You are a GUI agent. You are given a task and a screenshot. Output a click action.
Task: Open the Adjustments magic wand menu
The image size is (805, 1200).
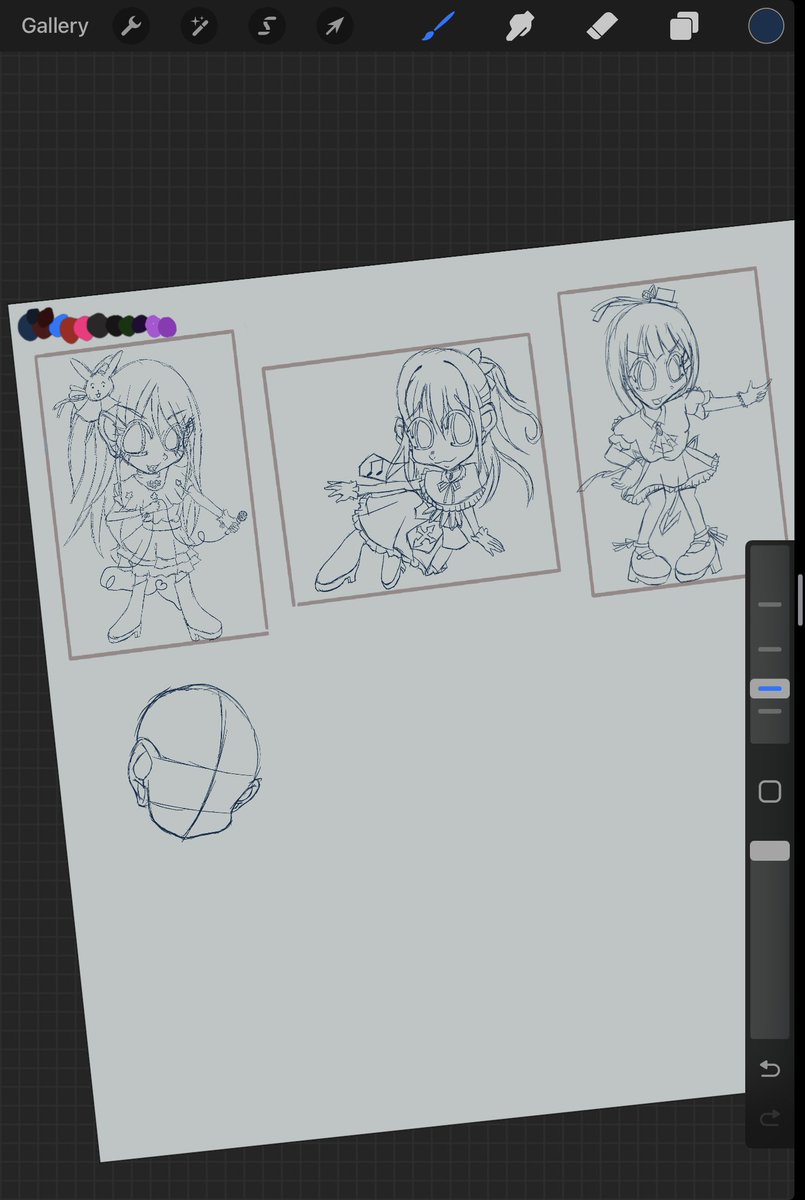click(x=199, y=26)
